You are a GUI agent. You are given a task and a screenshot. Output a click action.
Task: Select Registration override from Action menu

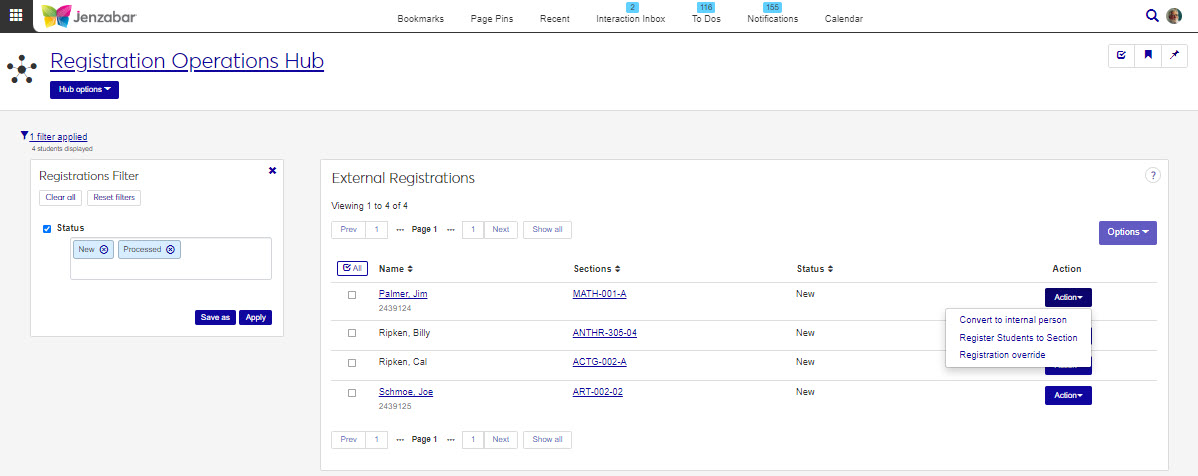click(x=1002, y=355)
